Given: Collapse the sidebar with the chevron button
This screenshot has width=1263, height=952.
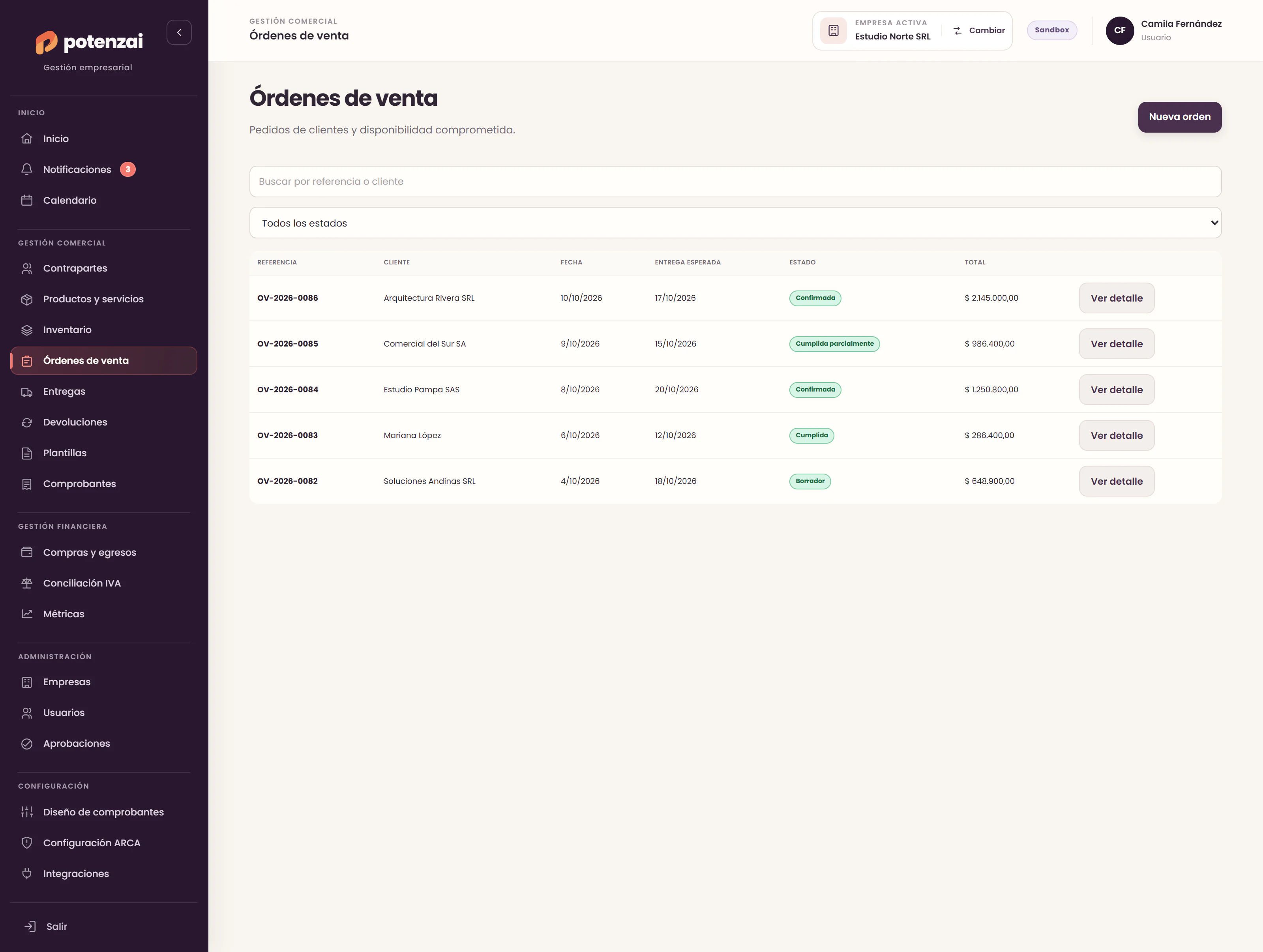Looking at the screenshot, I should click(179, 32).
